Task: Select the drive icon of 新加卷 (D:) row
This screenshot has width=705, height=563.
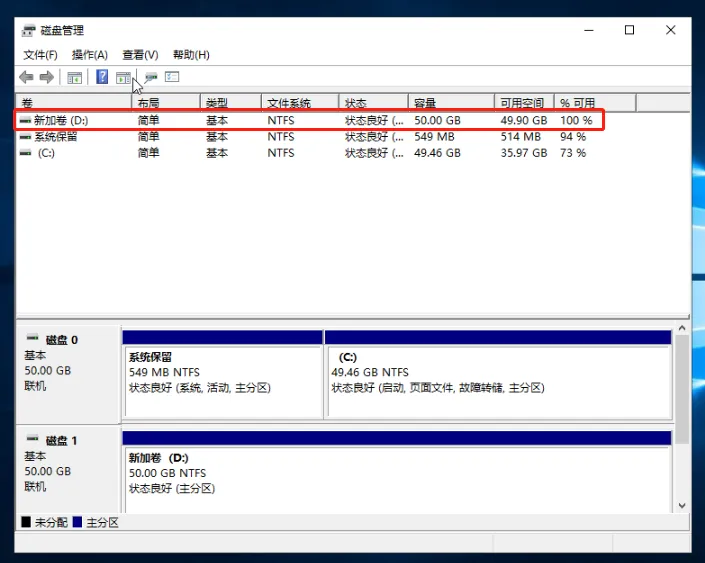Action: click(x=25, y=121)
